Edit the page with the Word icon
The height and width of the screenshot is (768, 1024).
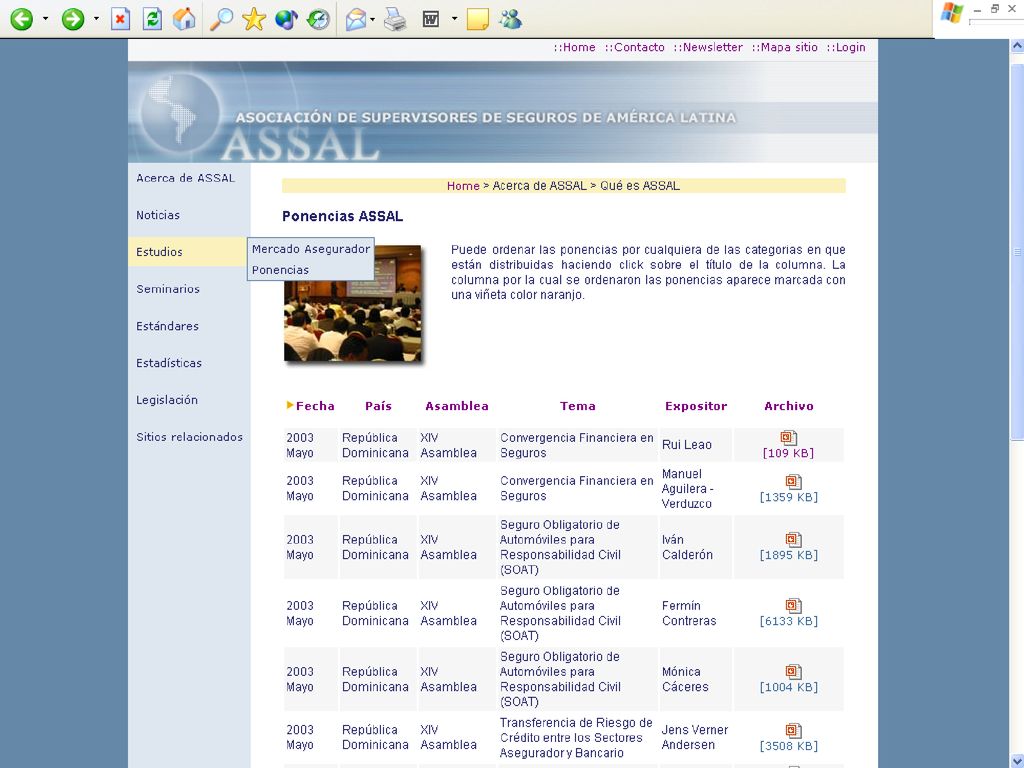(430, 19)
